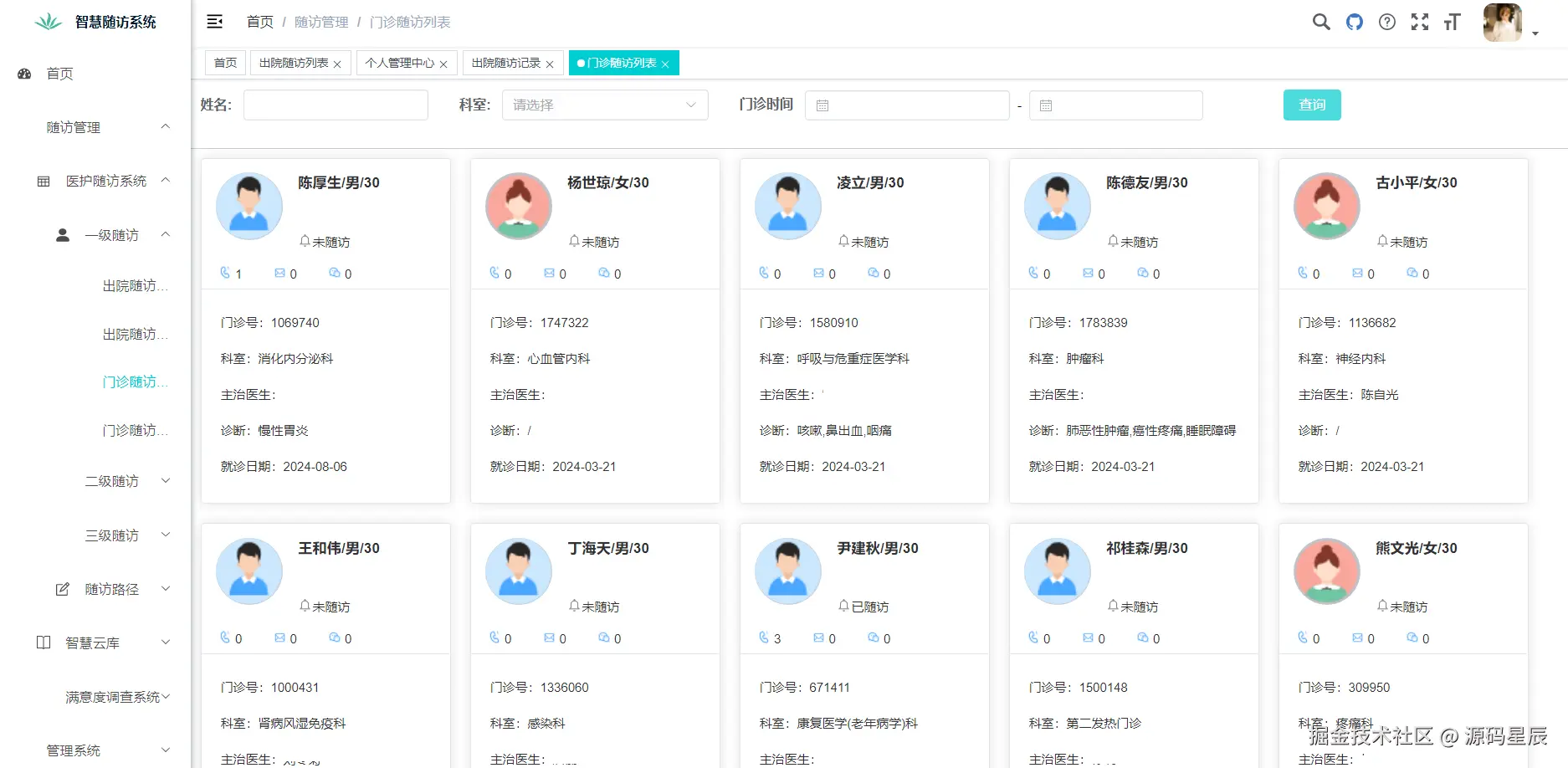Expand the 三级随访 submenu

coord(95,535)
